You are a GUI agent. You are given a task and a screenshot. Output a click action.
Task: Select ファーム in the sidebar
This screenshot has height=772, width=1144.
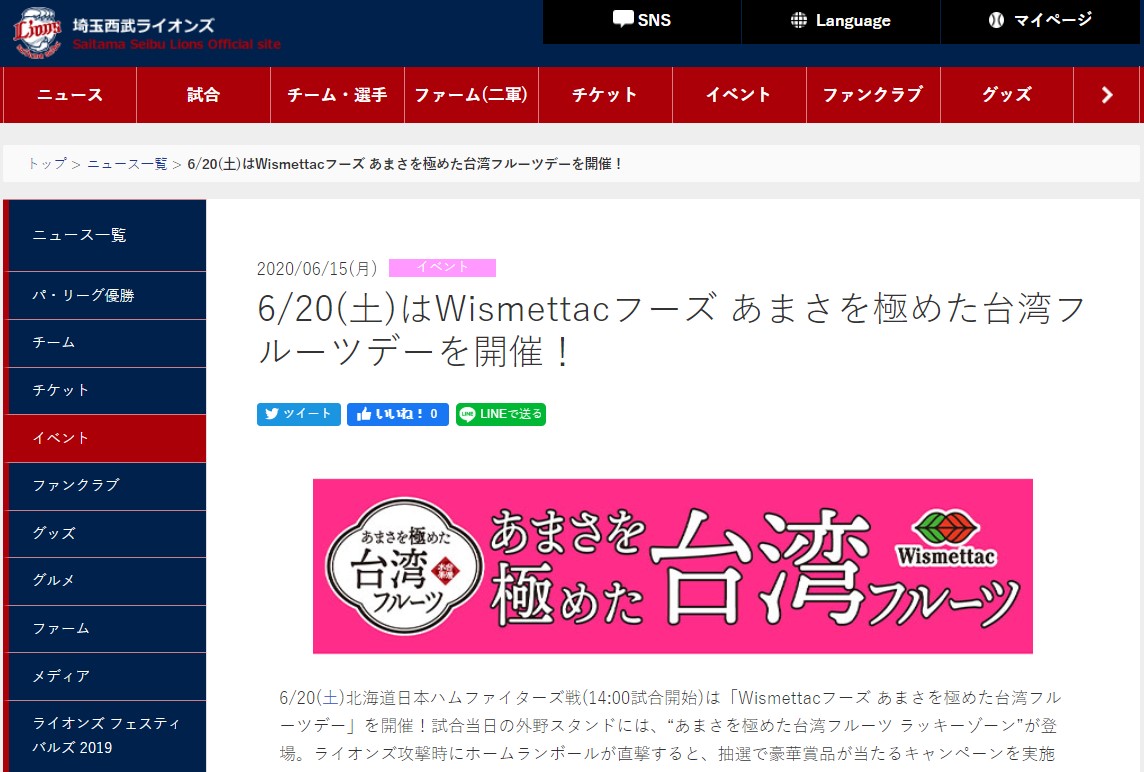(105, 628)
